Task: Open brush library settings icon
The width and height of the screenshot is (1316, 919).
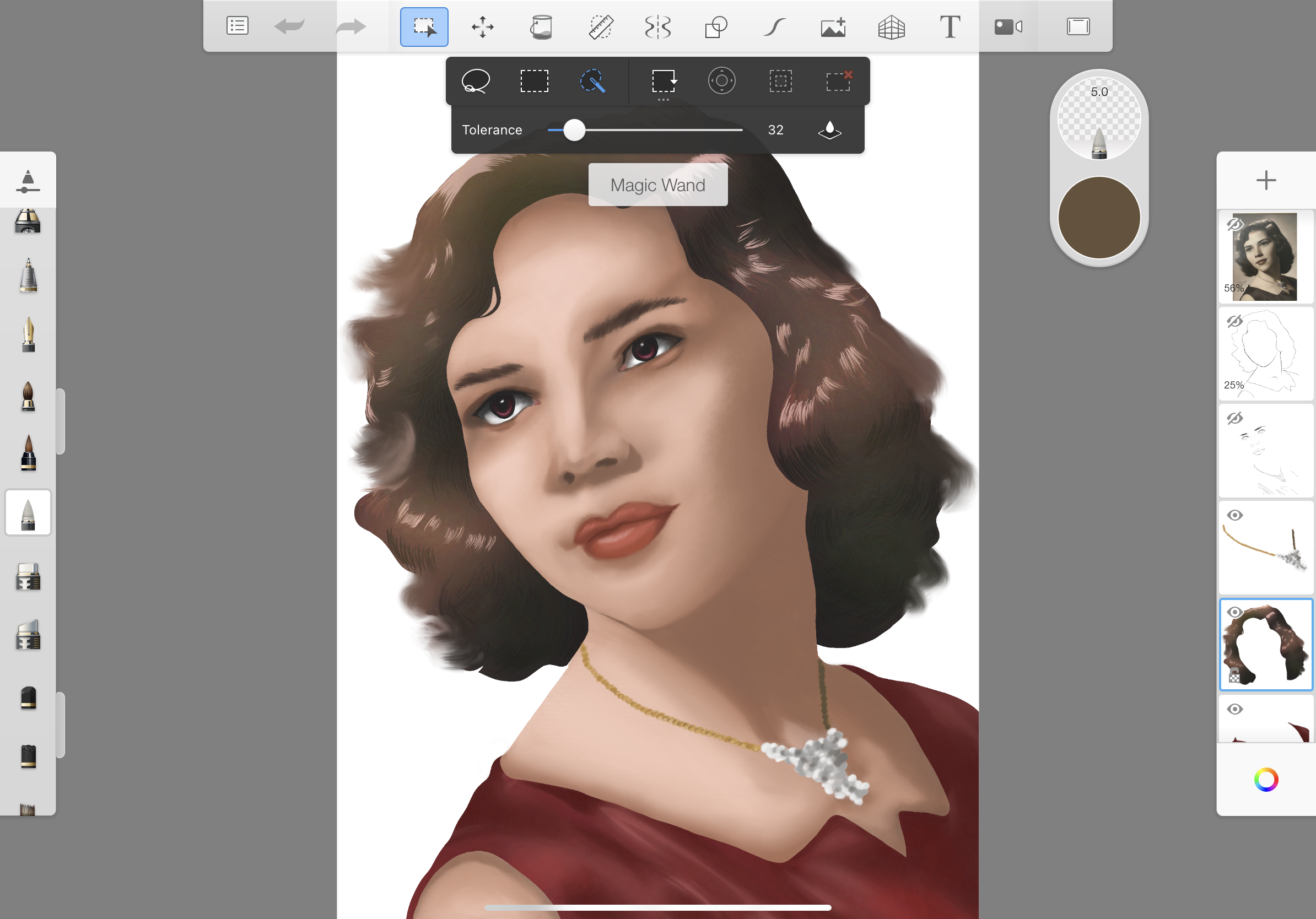Action: (x=28, y=181)
